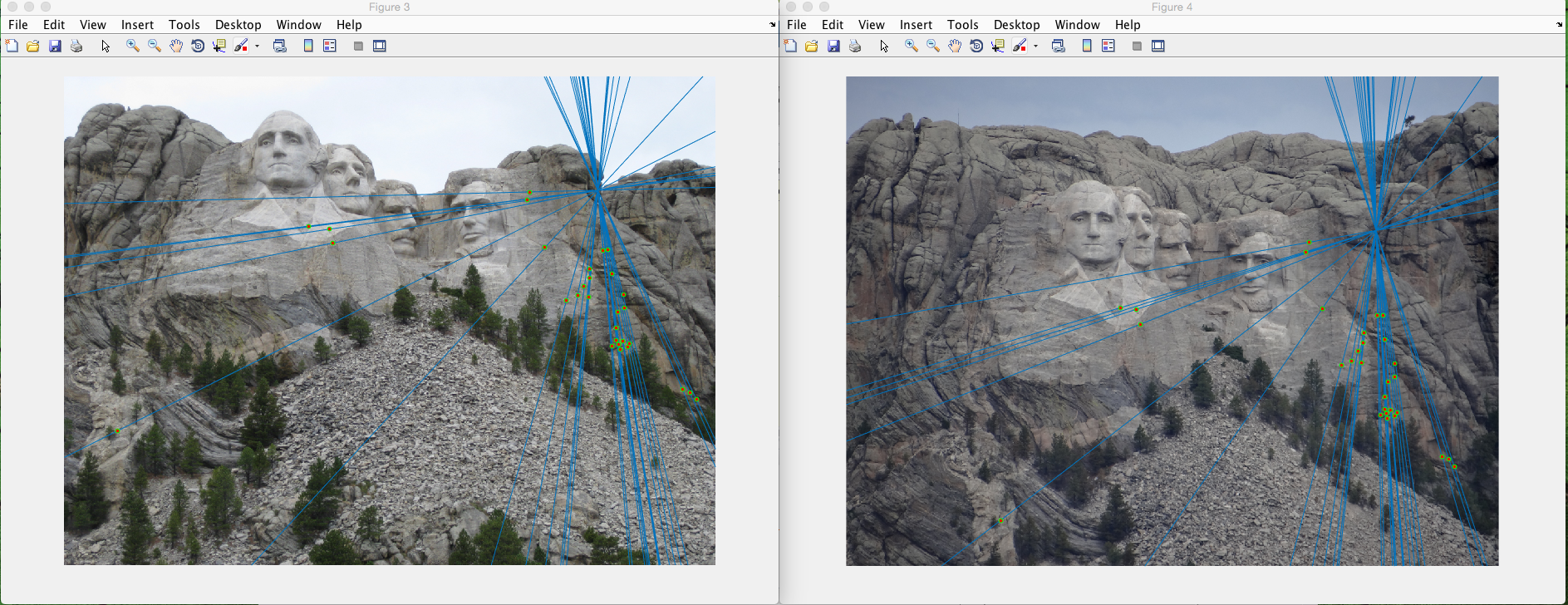Click Print Figure icon in Figure 4
Viewport: 1568px width, 605px height.
pyautogui.click(x=855, y=46)
